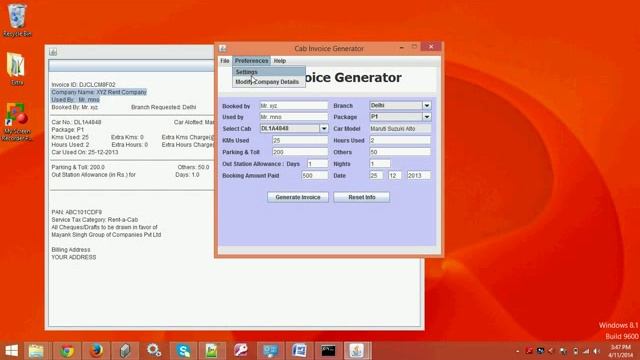Click the Windows Start button
640x360 pixels.
pyautogui.click(x=11, y=351)
